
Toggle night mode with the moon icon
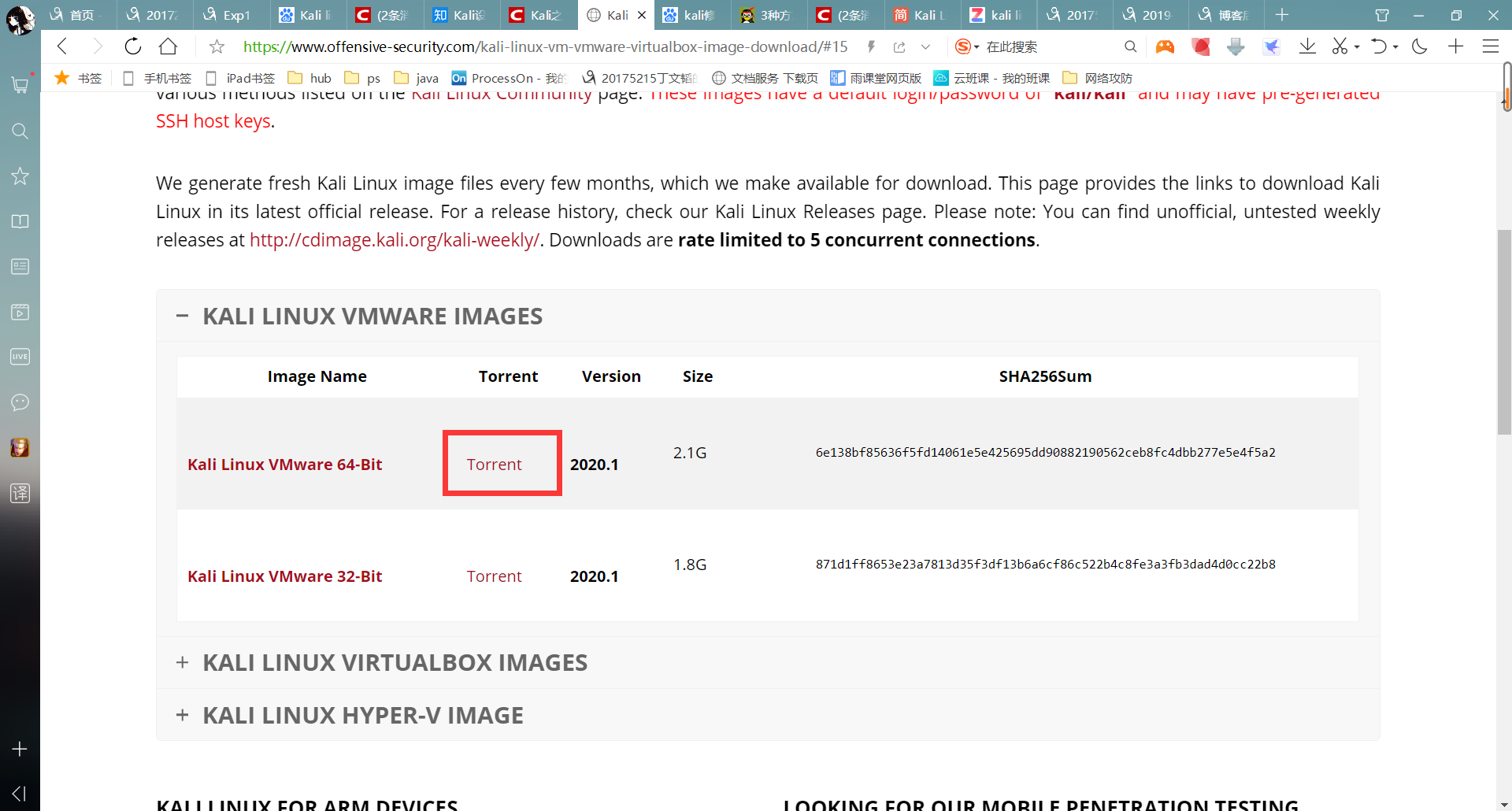(1420, 46)
